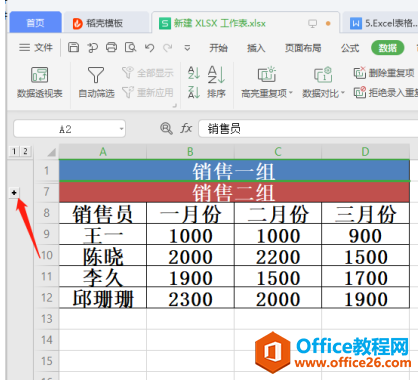418x380 pixels.
Task: Click the formula bar containing 销售员
Action: pyautogui.click(x=308, y=129)
